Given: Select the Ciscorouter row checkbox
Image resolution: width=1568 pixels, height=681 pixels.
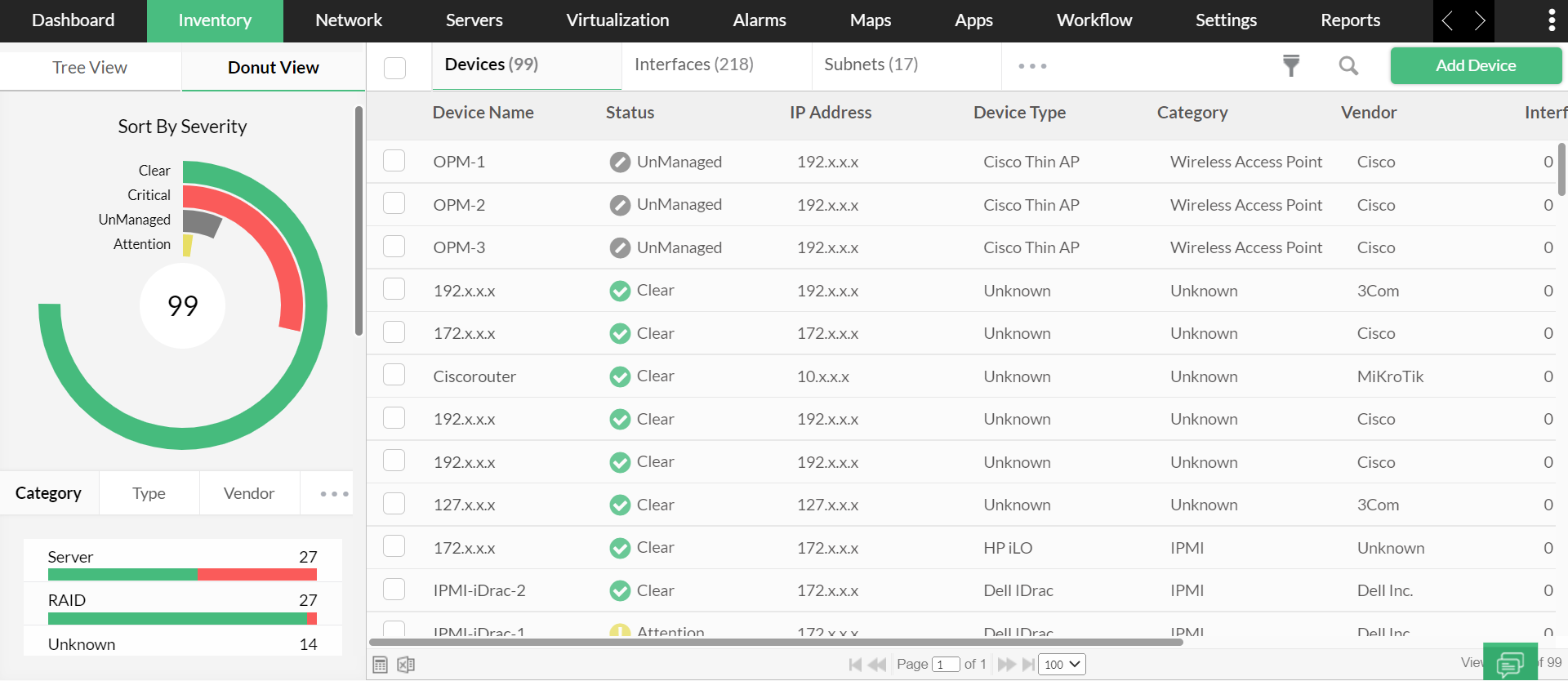Looking at the screenshot, I should [394, 376].
